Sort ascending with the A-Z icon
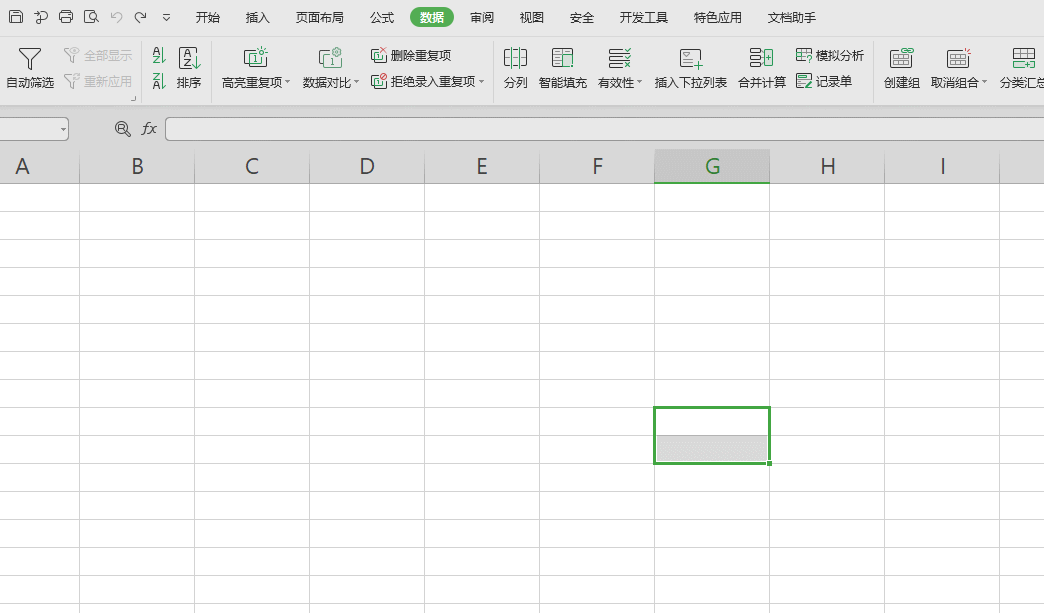The image size is (1044, 613). [158, 55]
